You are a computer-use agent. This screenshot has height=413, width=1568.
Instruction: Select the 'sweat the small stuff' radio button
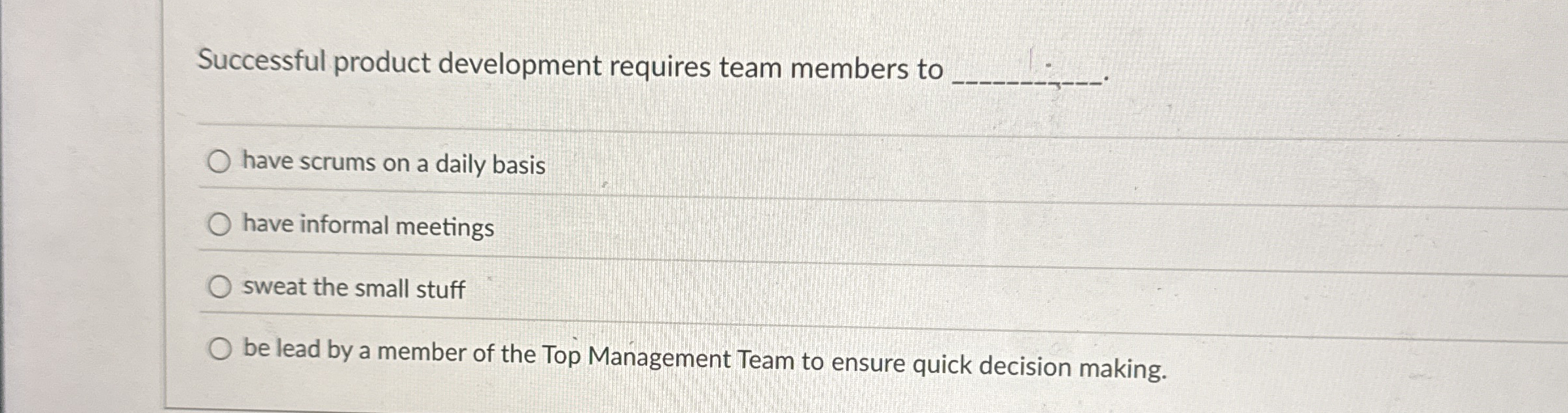point(221,286)
